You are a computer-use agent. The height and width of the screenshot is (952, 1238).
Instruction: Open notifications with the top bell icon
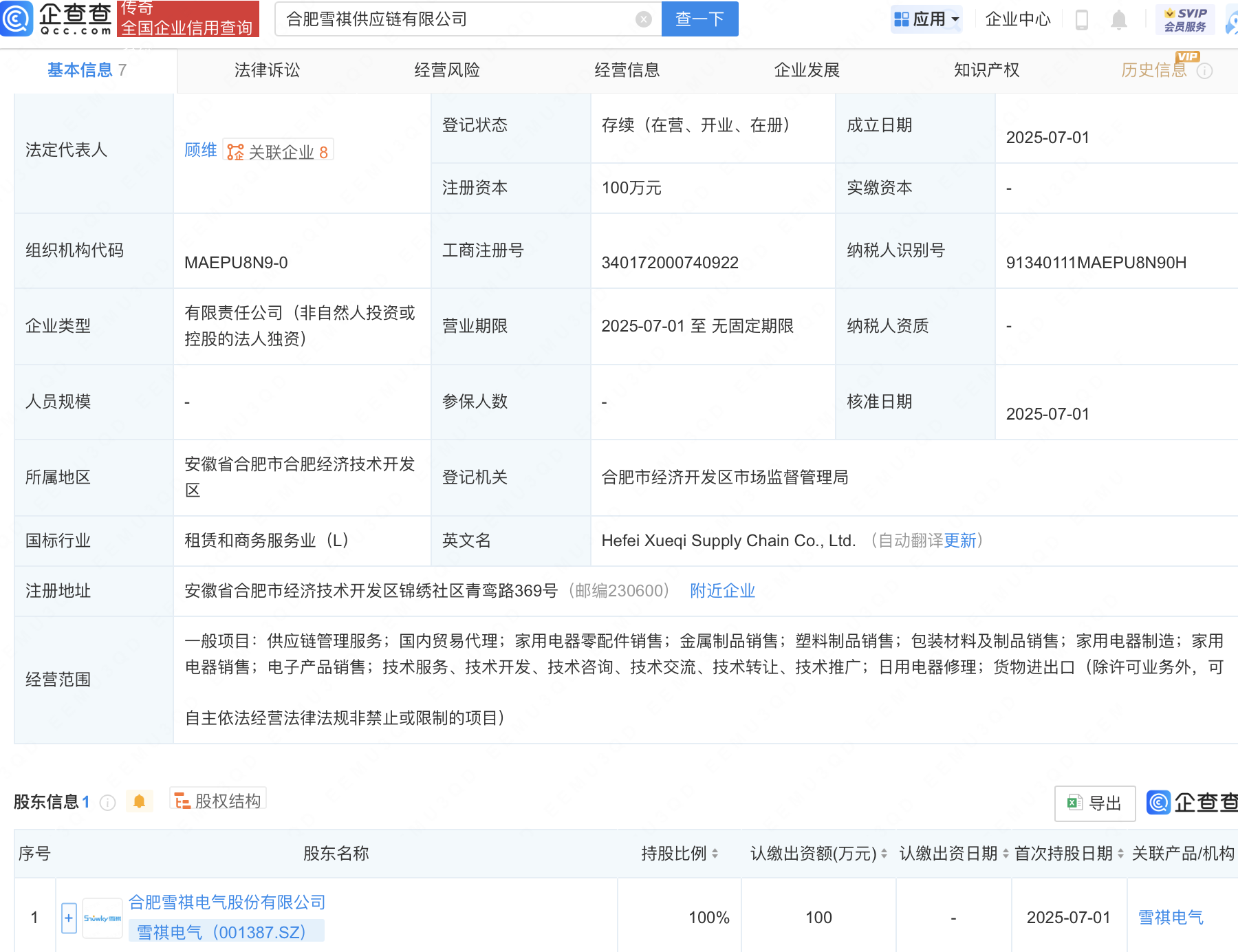[x=1118, y=19]
